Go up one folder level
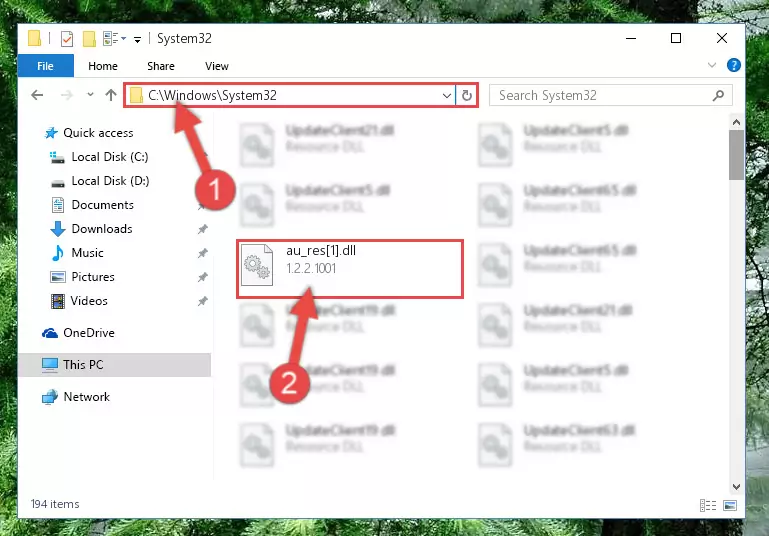This screenshot has width=769, height=536. [x=111, y=95]
